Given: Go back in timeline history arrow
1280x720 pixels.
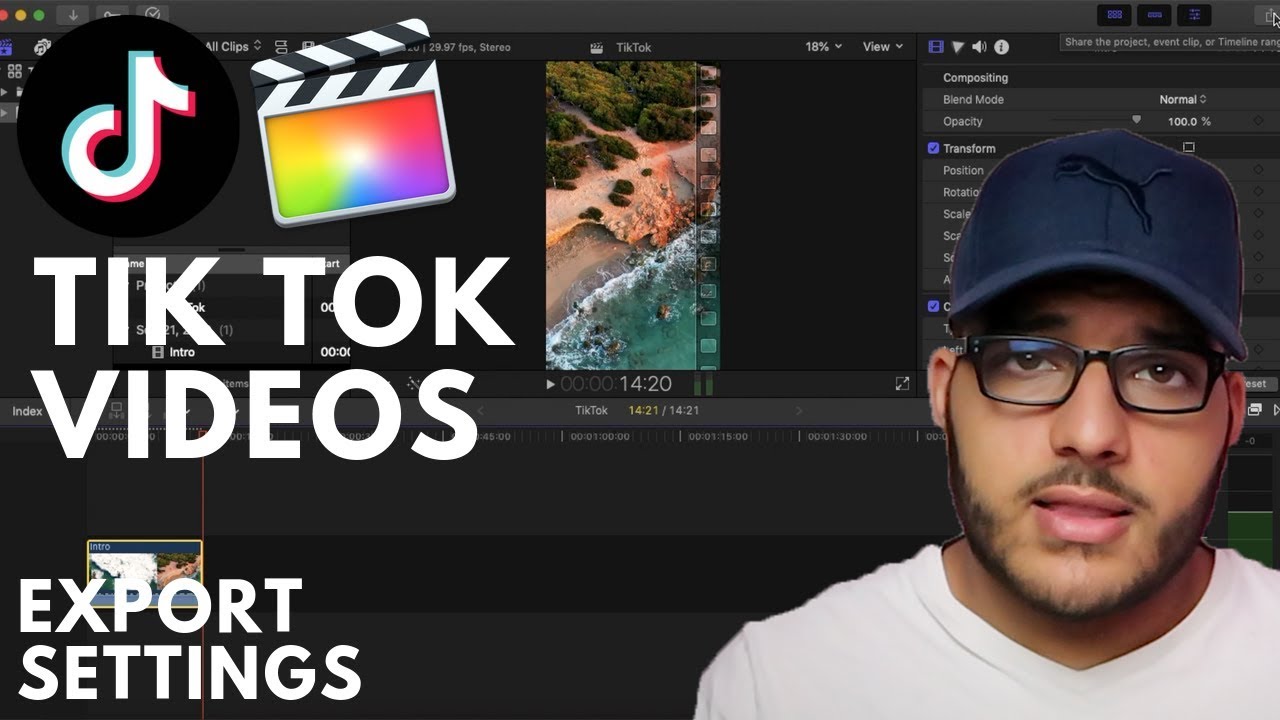Looking at the screenshot, I should point(480,410).
